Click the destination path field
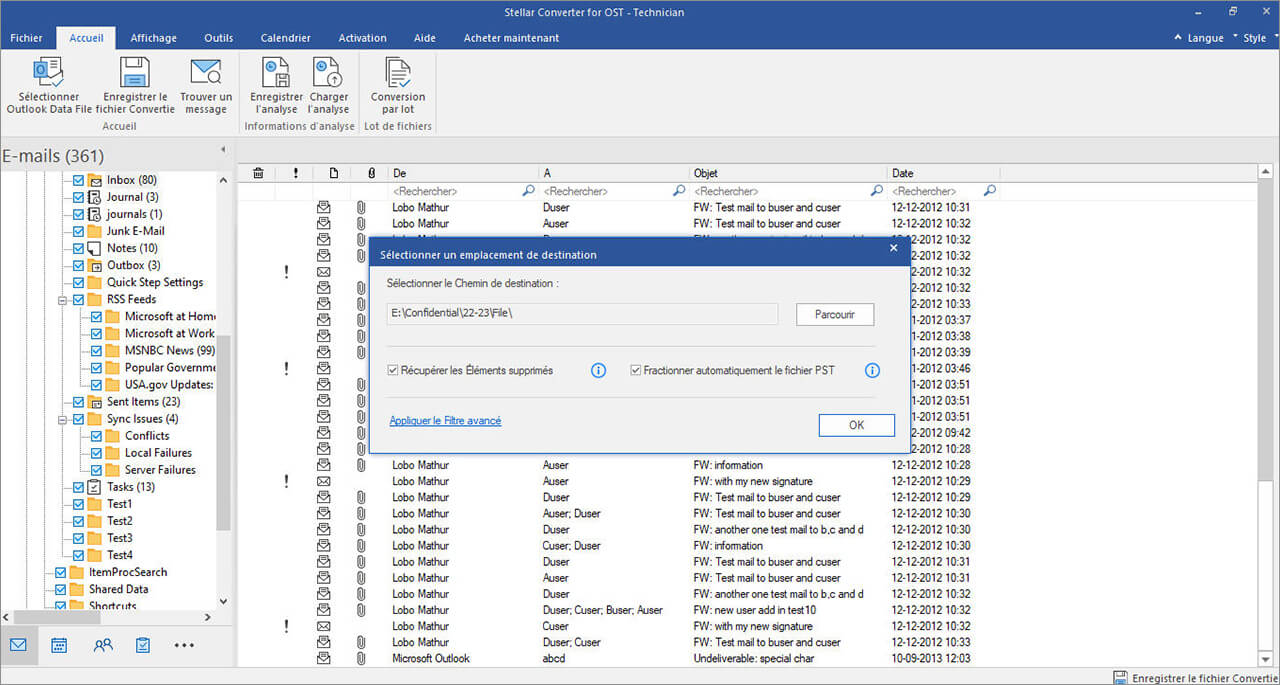Viewport: 1280px width, 685px height. (583, 314)
